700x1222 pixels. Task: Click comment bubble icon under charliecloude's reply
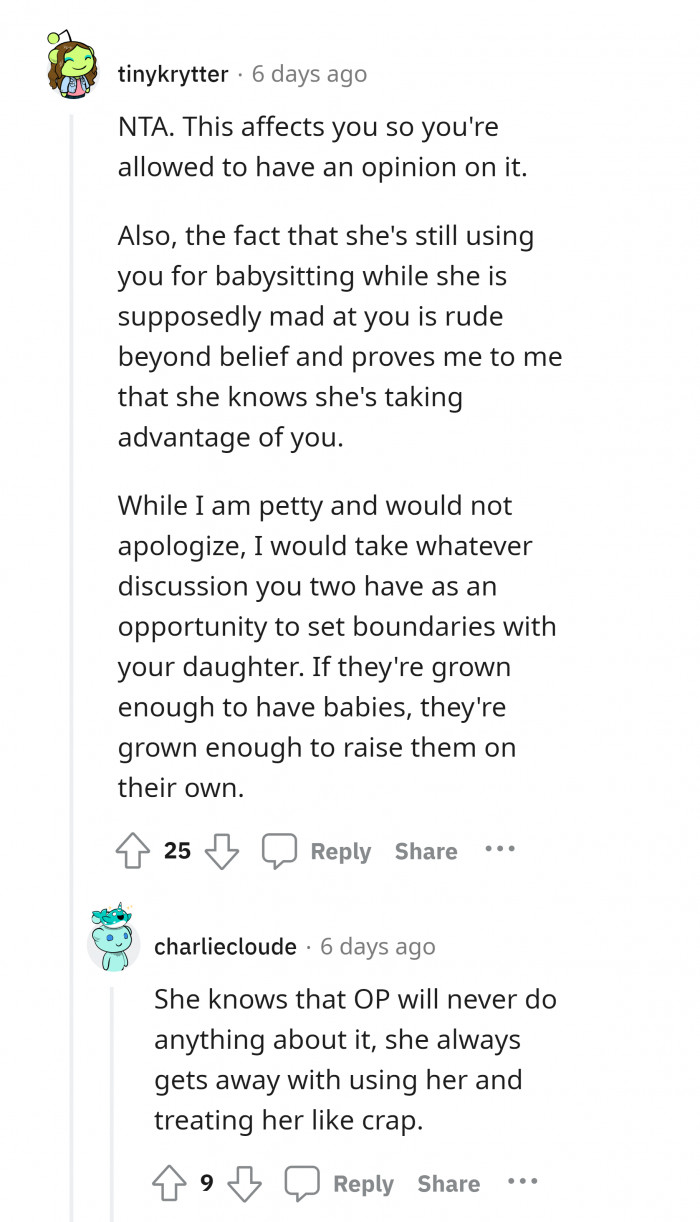coord(301,1183)
